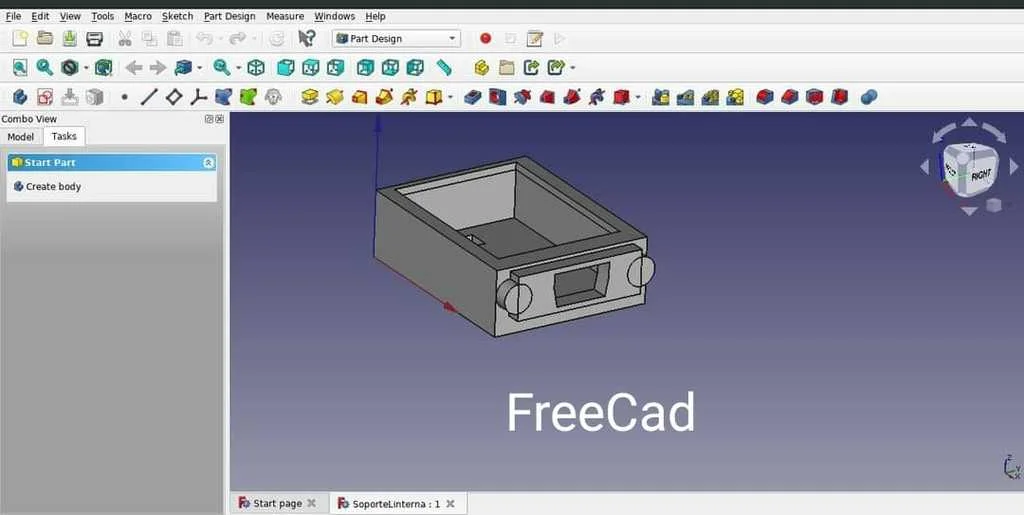Click the Create body link
Image resolution: width=1024 pixels, height=515 pixels.
tap(53, 186)
